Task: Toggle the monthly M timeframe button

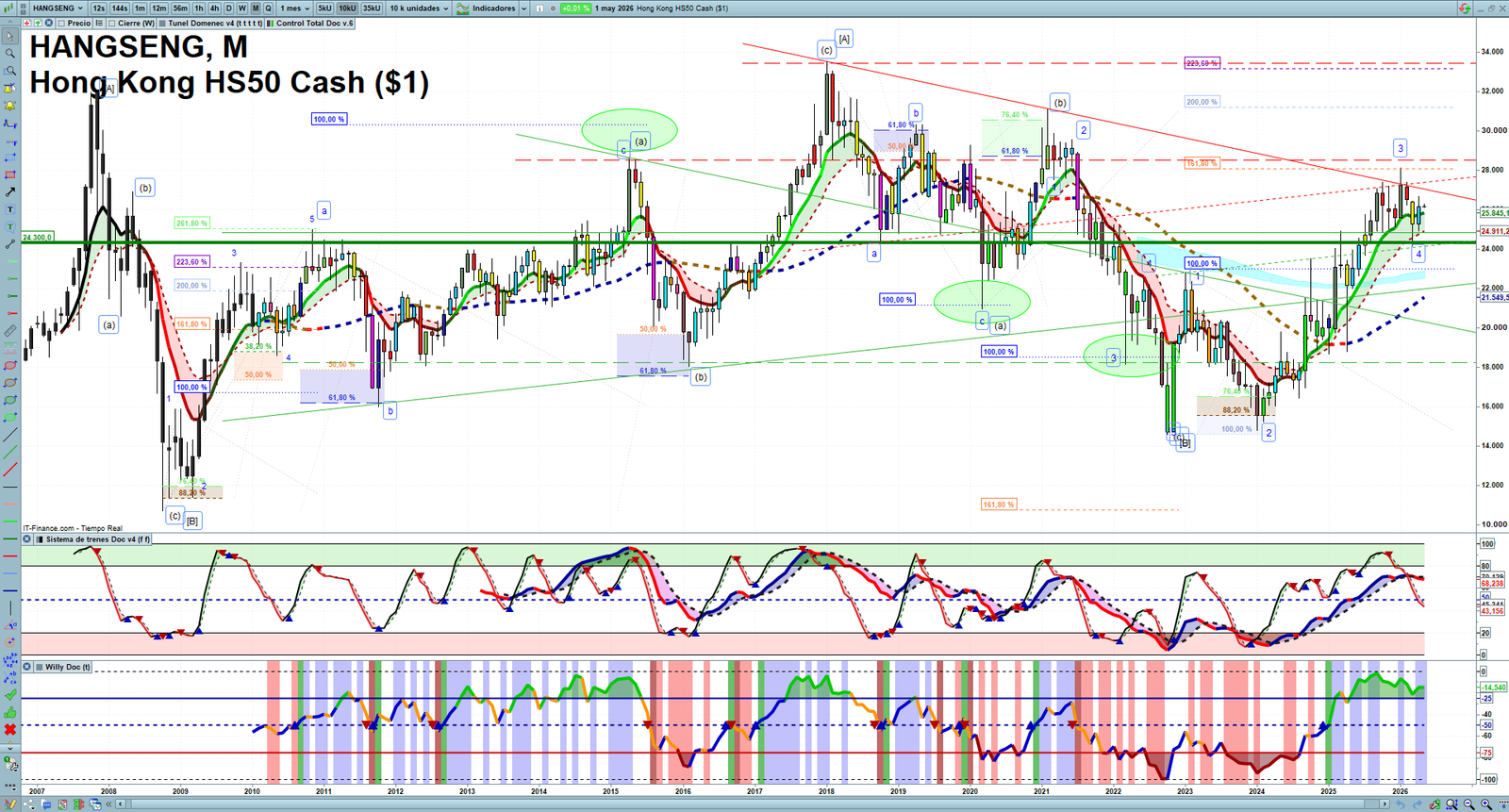Action: pyautogui.click(x=256, y=8)
